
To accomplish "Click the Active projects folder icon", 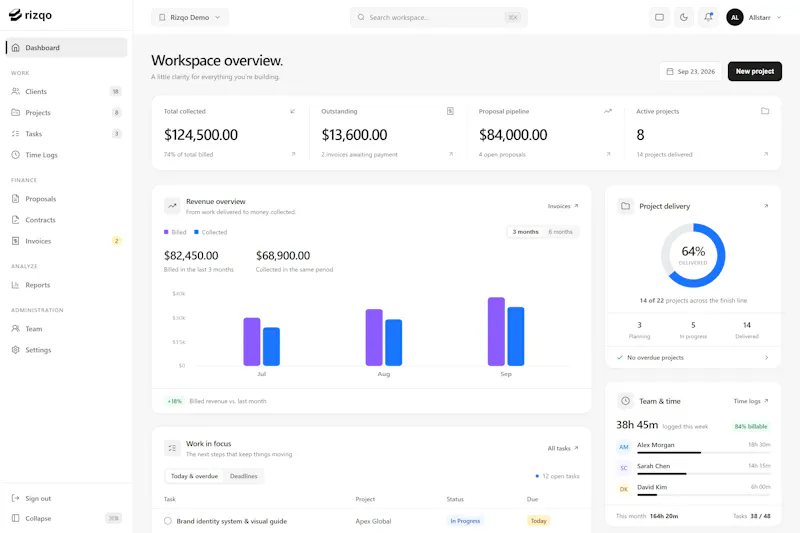I will tap(765, 111).
